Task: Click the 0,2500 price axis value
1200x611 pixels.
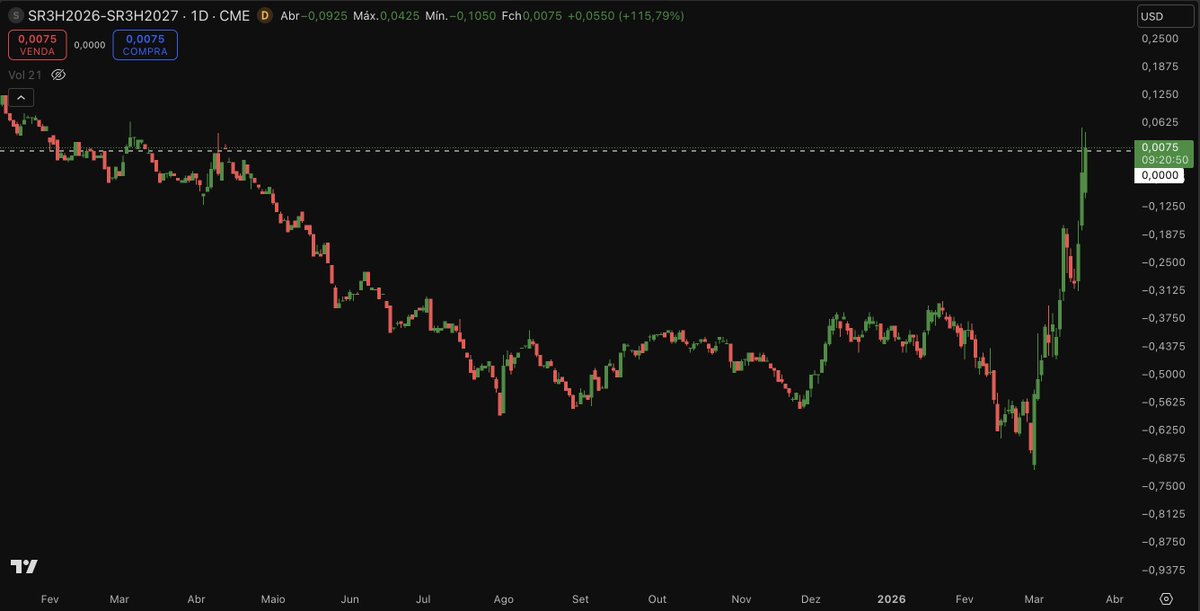Action: tap(1159, 38)
